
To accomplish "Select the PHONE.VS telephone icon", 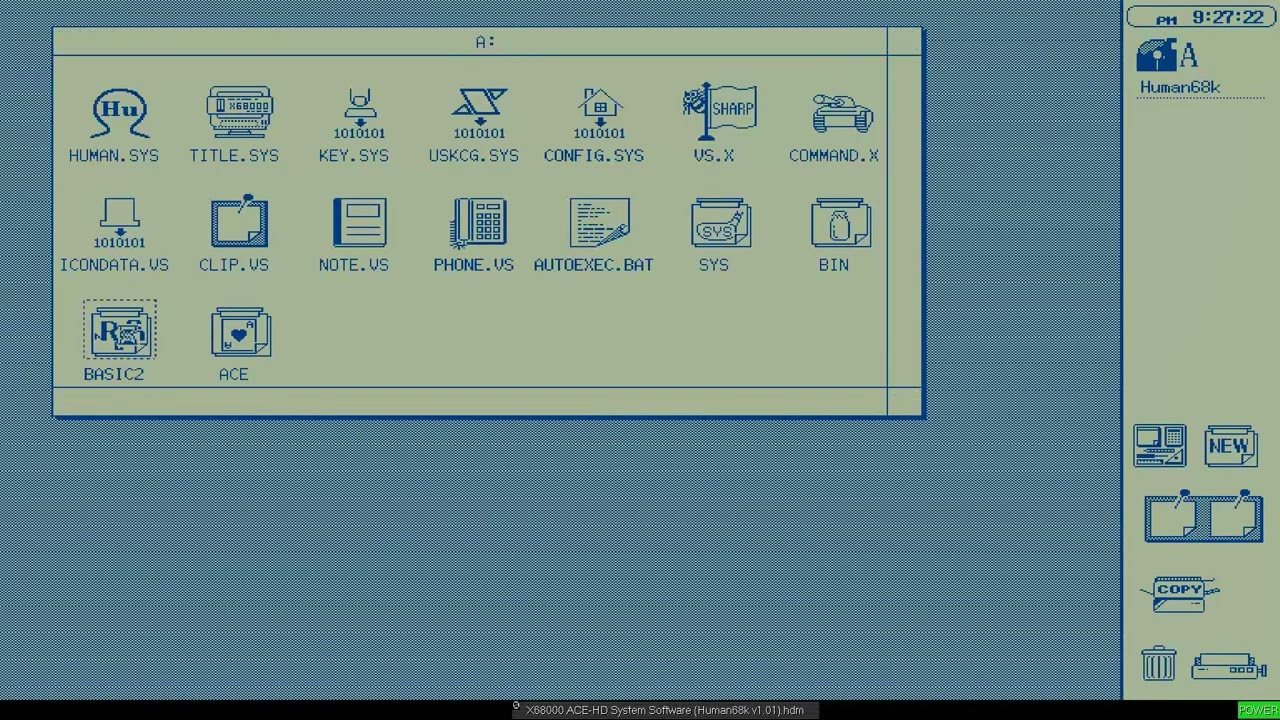I will coord(479,222).
